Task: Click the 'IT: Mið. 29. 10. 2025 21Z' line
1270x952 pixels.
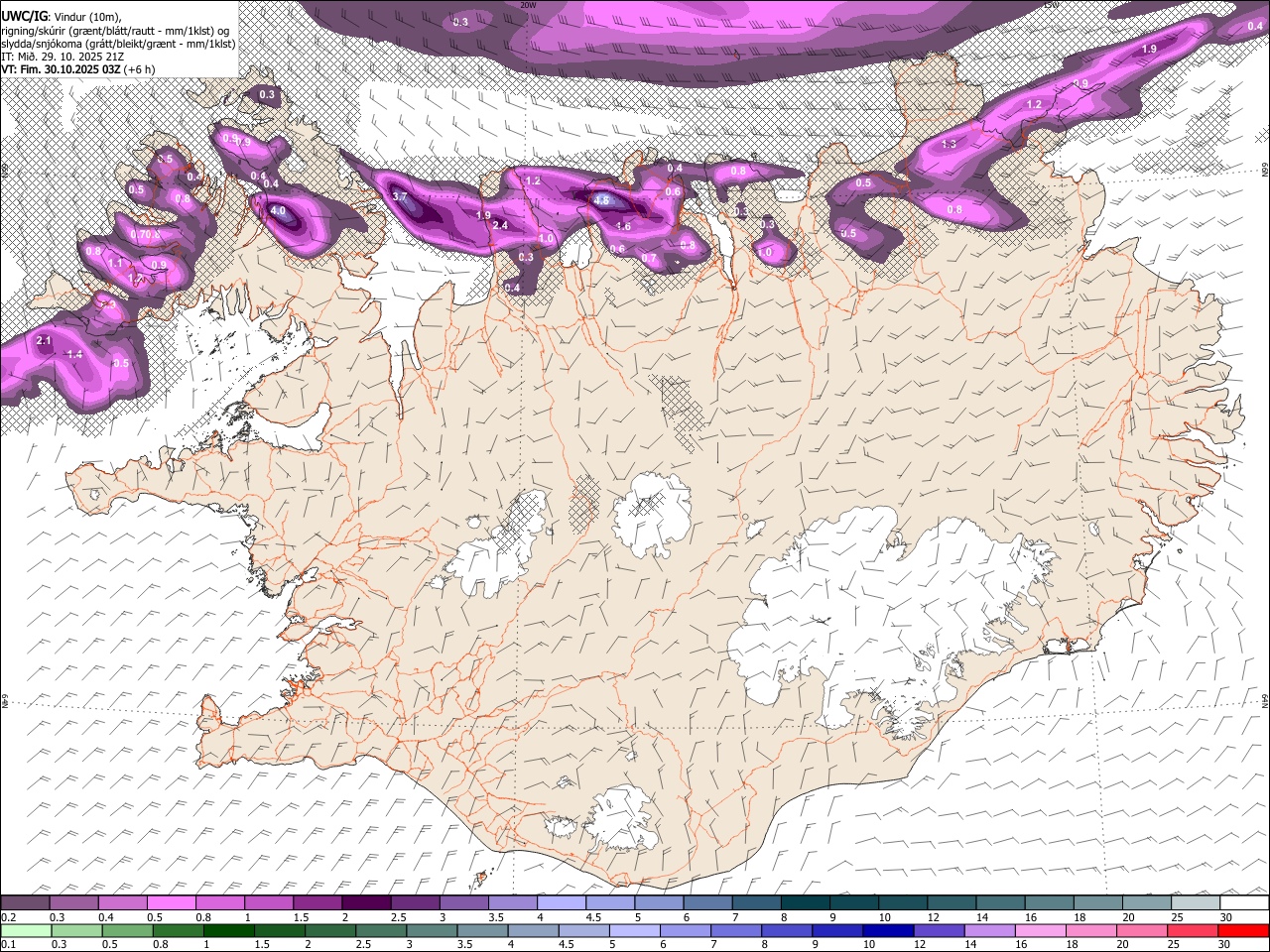Action: 63,57
